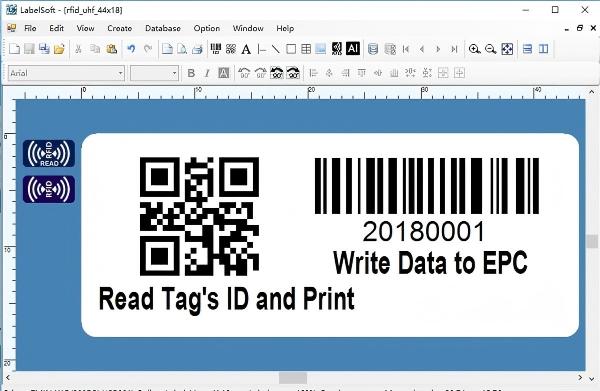Screen dimensions: 600x391
Task: Click the Paste clipboard icon
Action: click(111, 49)
